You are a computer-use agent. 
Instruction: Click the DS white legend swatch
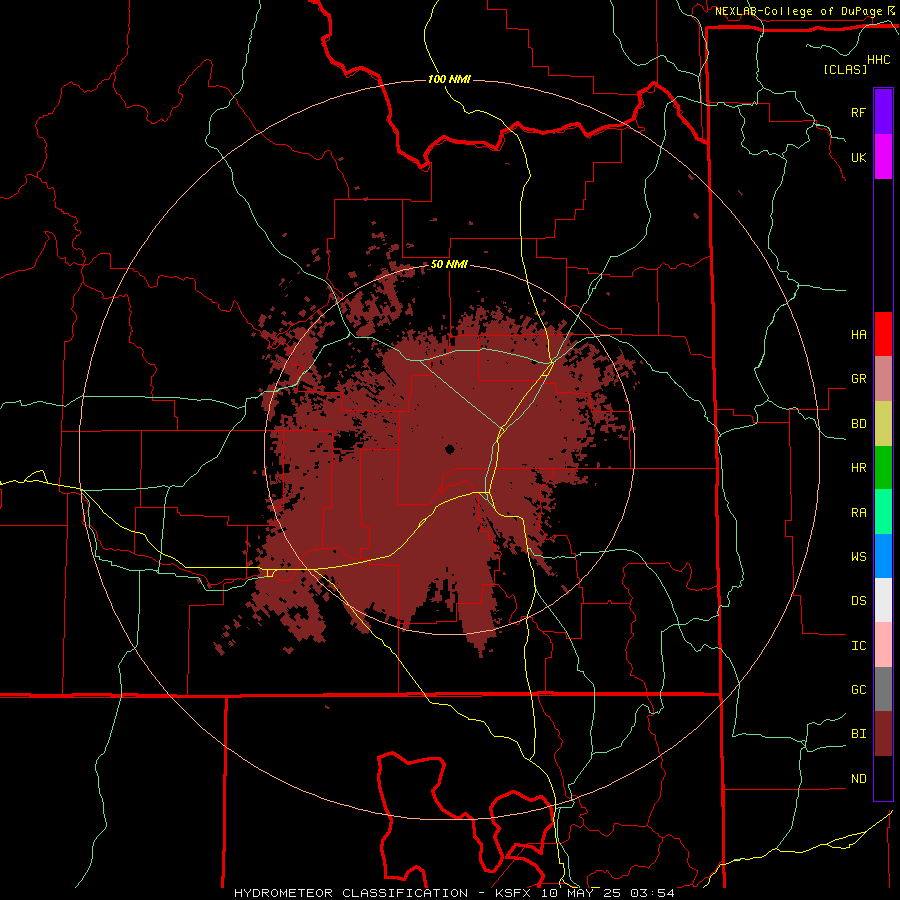[x=883, y=600]
